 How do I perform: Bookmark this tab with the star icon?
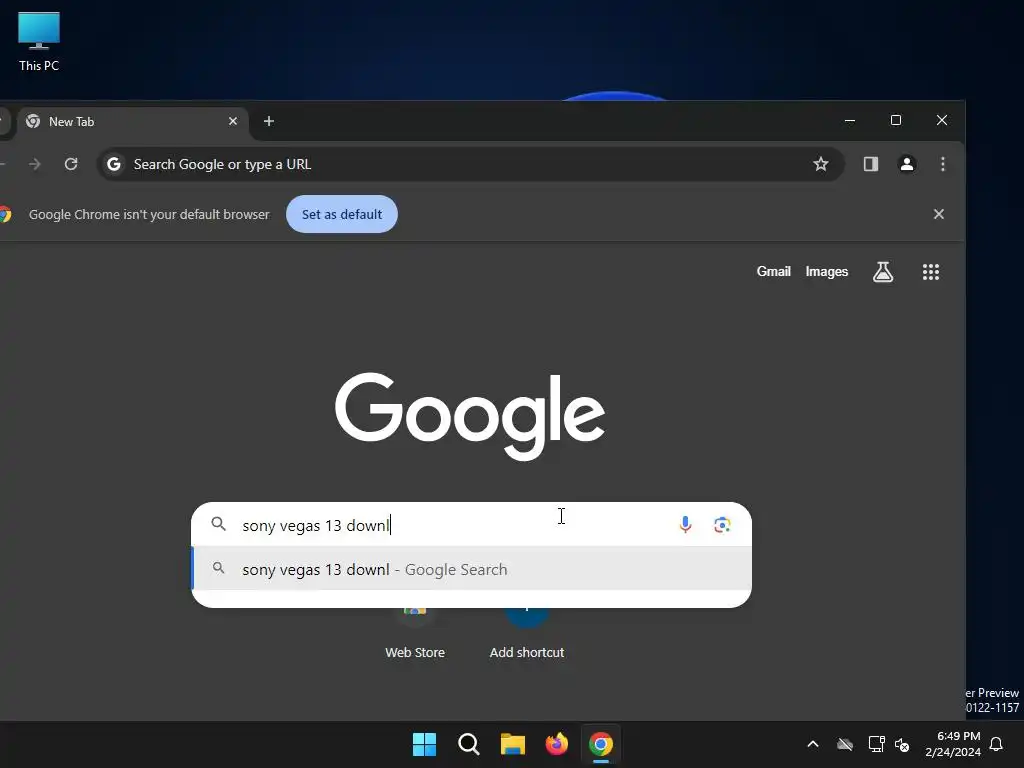click(x=820, y=164)
